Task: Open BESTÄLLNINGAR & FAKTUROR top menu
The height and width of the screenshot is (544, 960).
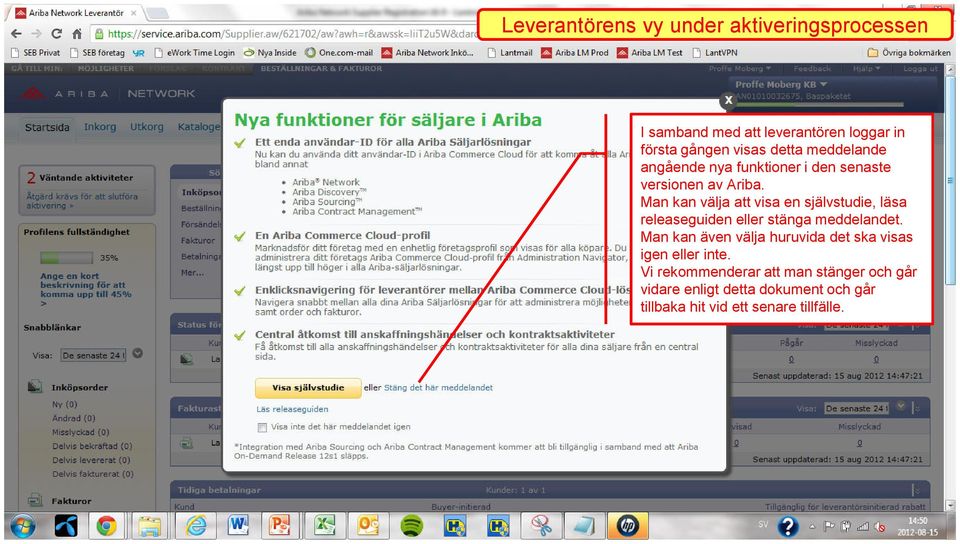Action: point(321,69)
